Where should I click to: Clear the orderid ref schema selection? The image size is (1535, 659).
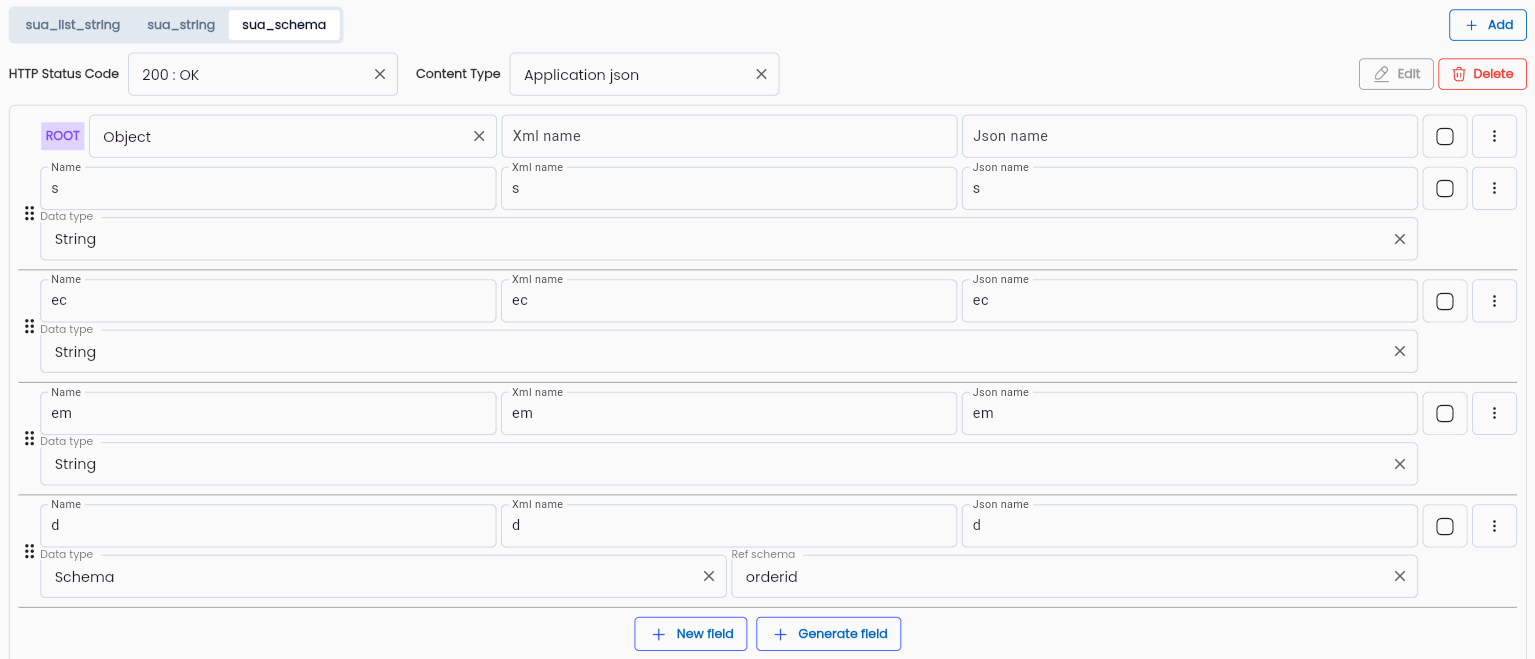1400,576
